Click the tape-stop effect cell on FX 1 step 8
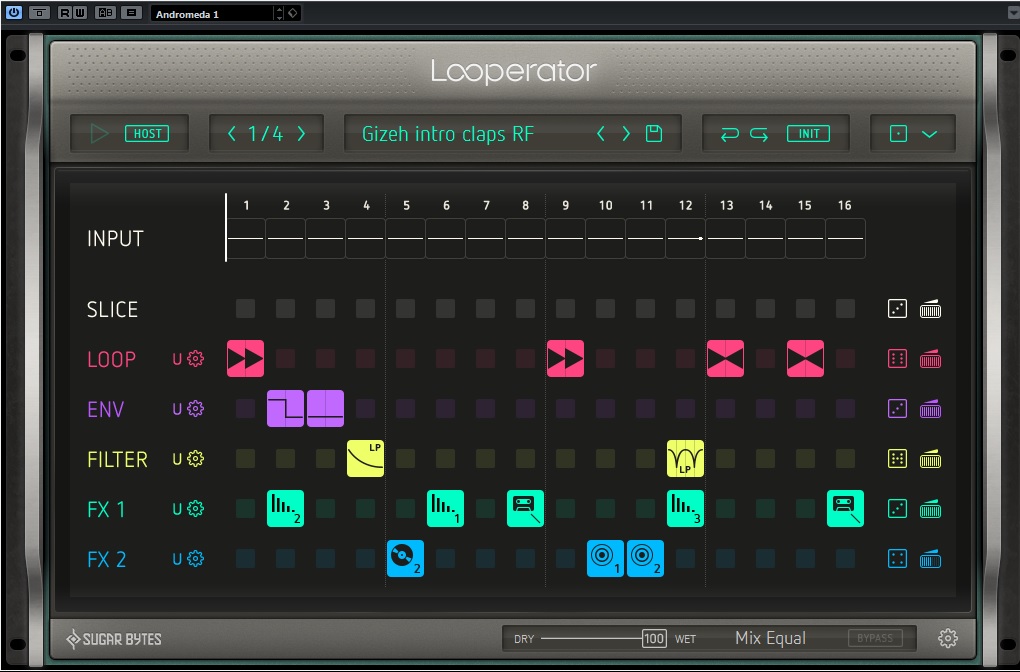Screen dimensions: 1020x672 point(525,508)
